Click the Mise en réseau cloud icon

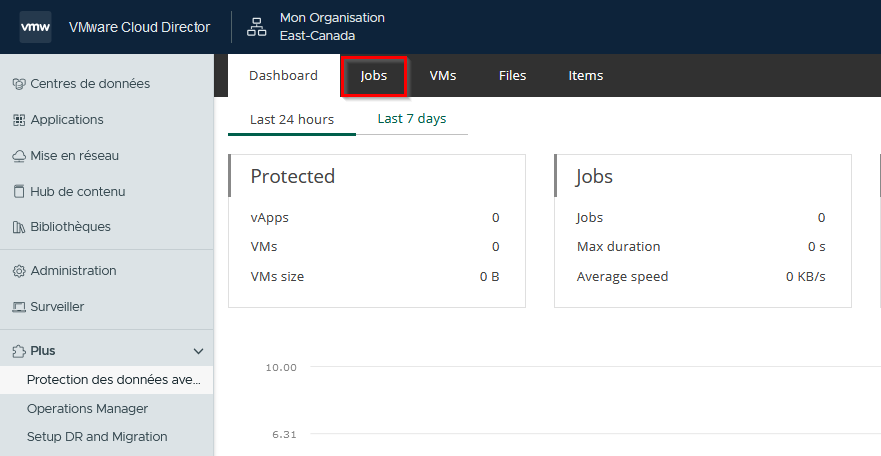point(19,156)
